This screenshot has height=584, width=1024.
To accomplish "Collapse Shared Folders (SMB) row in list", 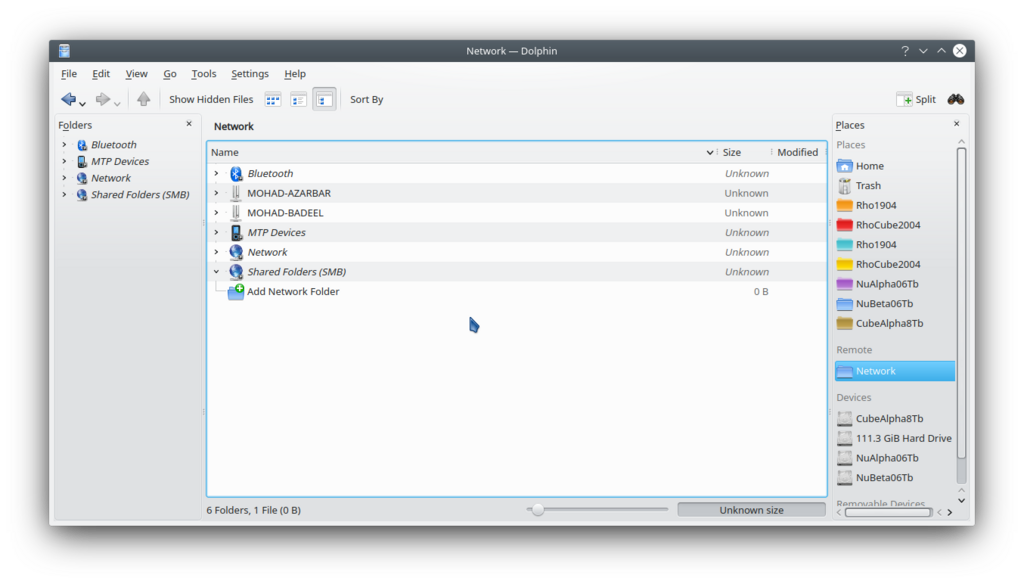I will click(217, 272).
